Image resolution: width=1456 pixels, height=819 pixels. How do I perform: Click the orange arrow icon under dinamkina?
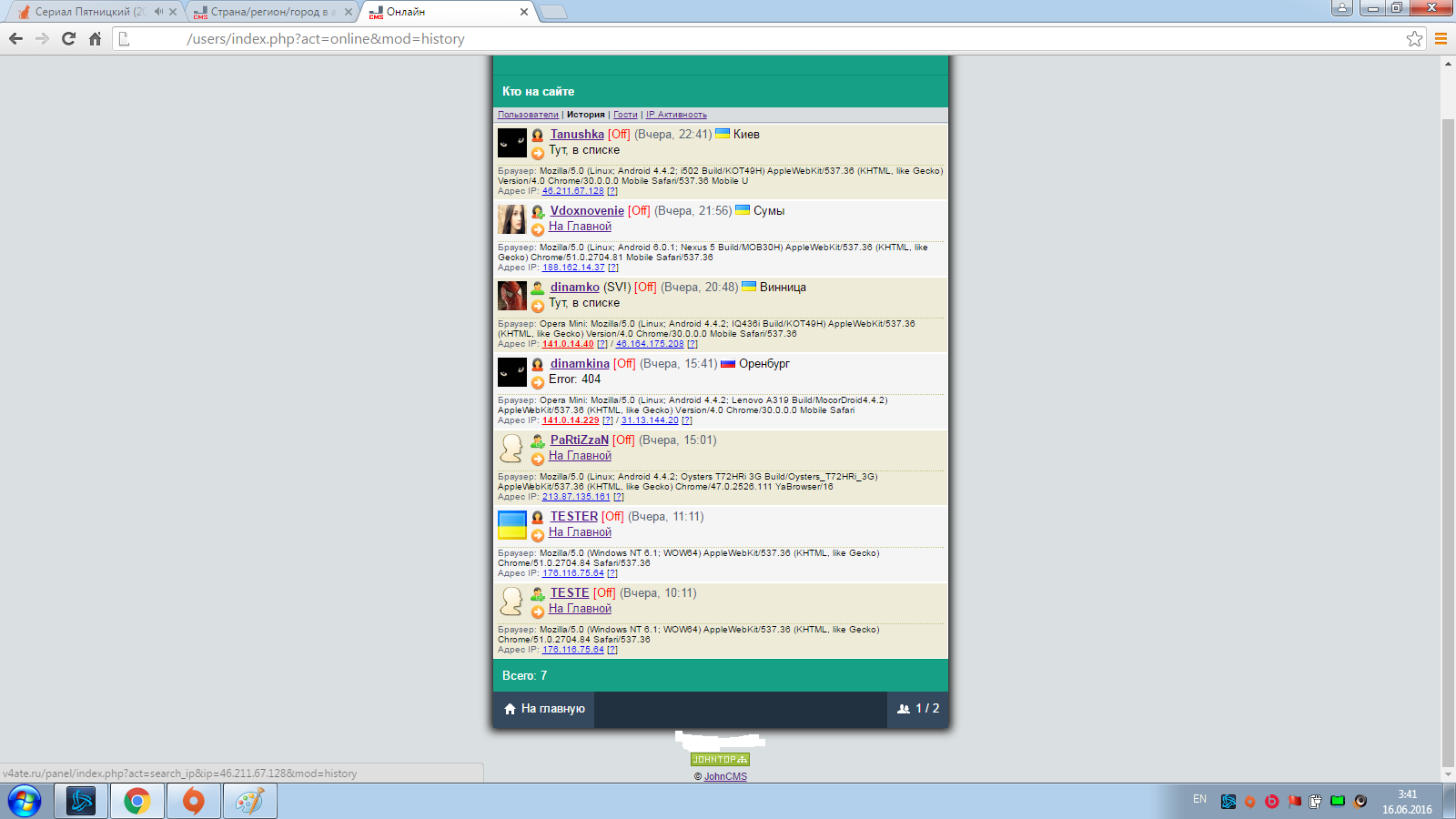[538, 382]
